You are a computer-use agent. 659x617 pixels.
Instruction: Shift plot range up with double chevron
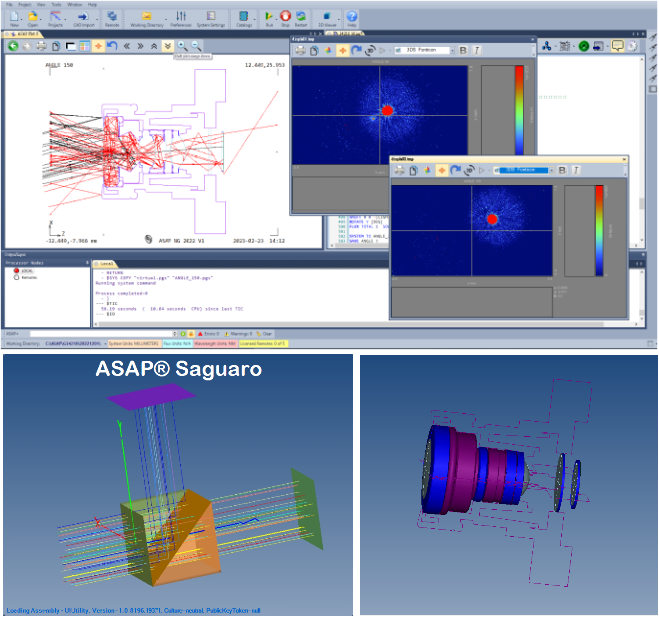(154, 46)
